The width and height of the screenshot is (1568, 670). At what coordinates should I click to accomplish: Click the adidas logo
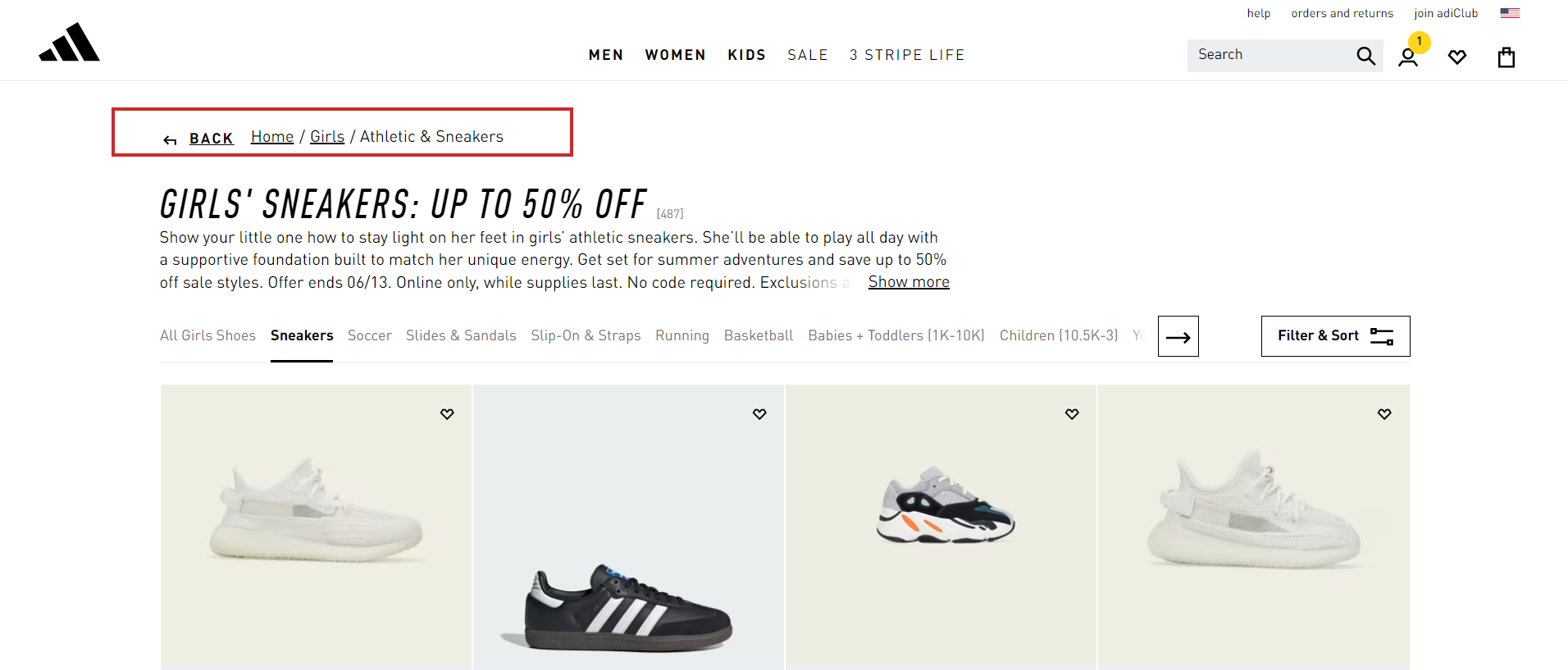pyautogui.click(x=69, y=43)
